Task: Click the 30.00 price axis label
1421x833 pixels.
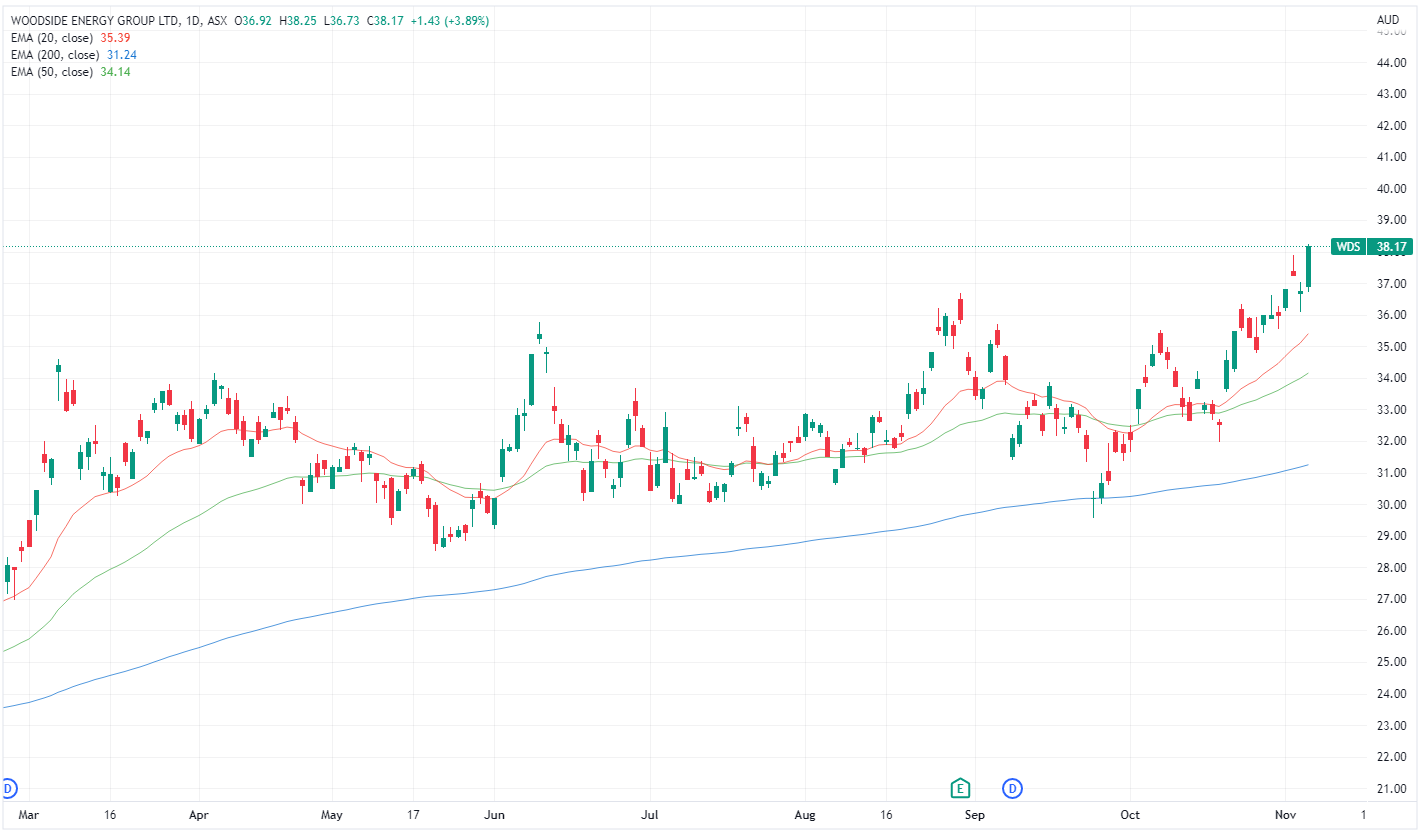Action: pos(1392,505)
